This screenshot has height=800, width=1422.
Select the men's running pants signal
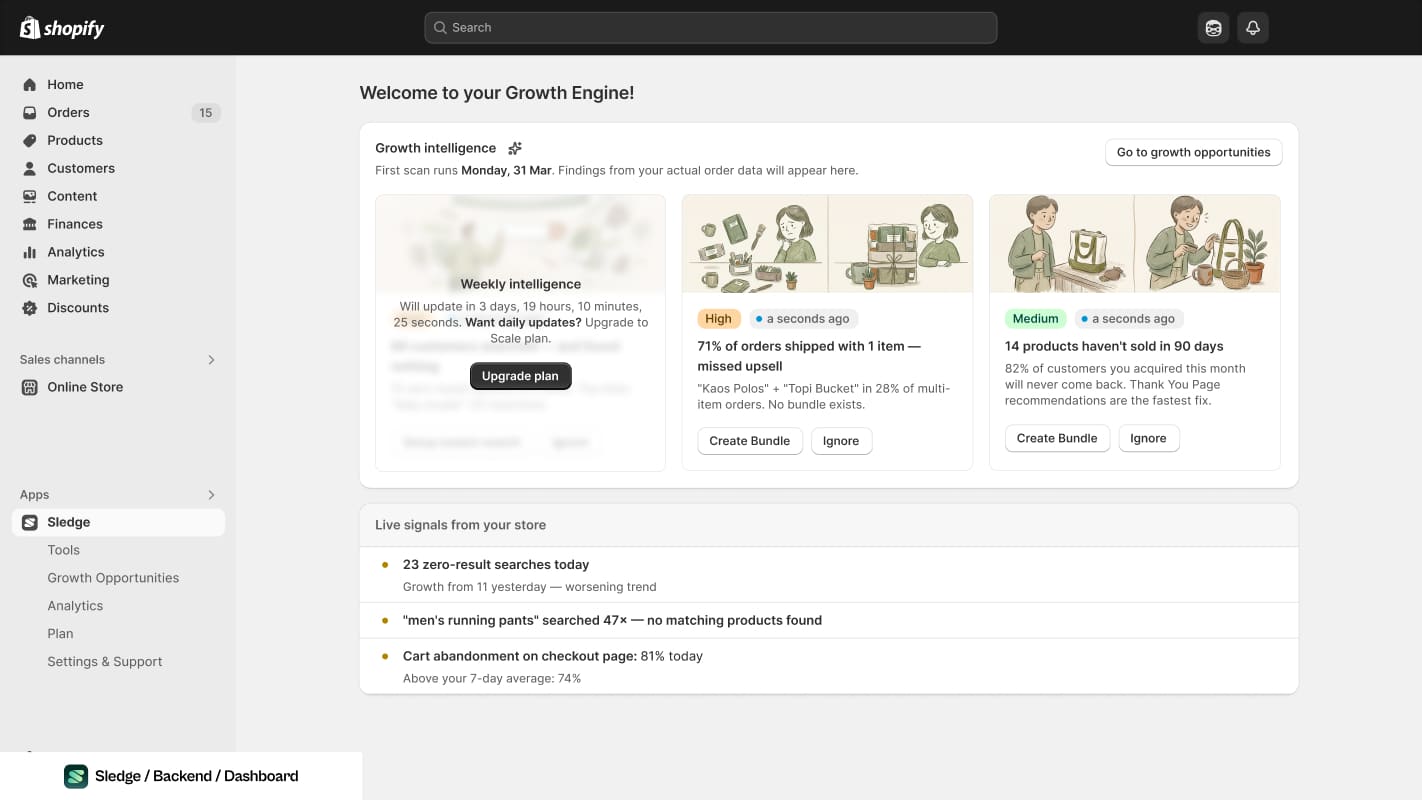click(828, 621)
